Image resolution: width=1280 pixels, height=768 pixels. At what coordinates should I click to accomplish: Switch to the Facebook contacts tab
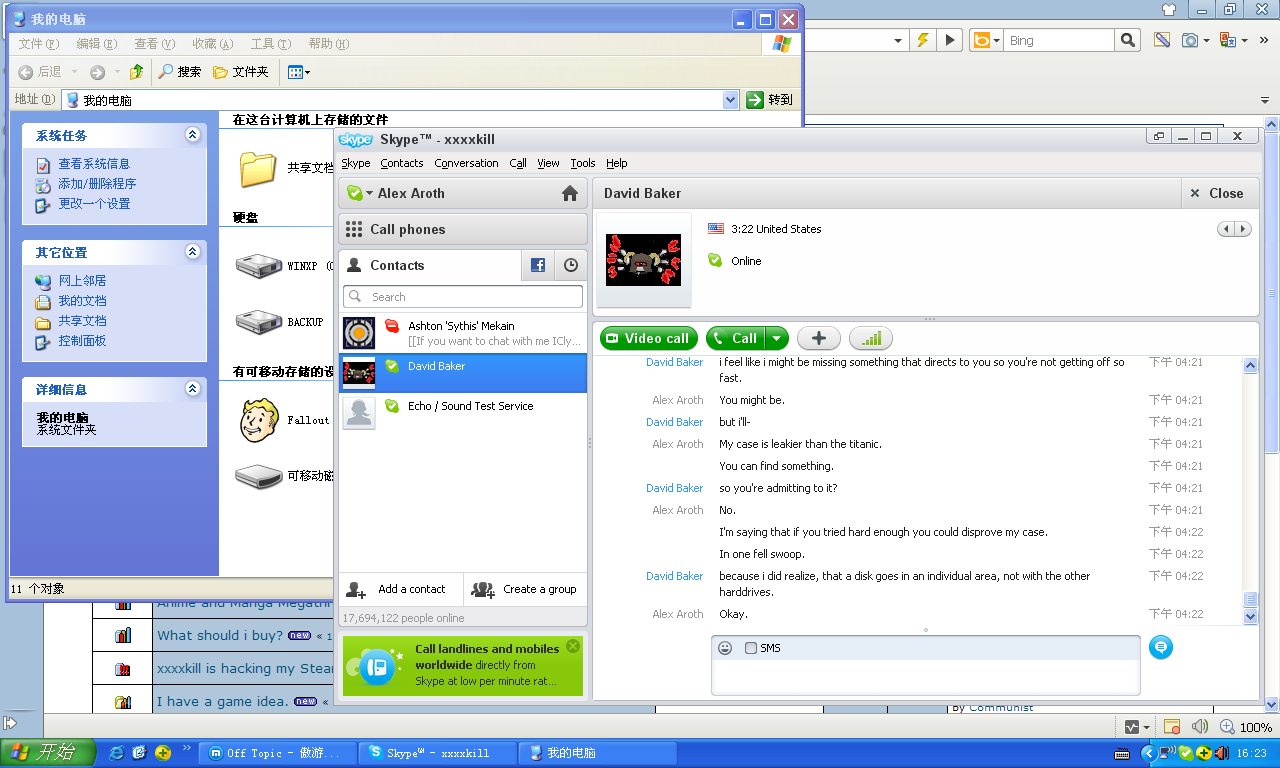(538, 265)
